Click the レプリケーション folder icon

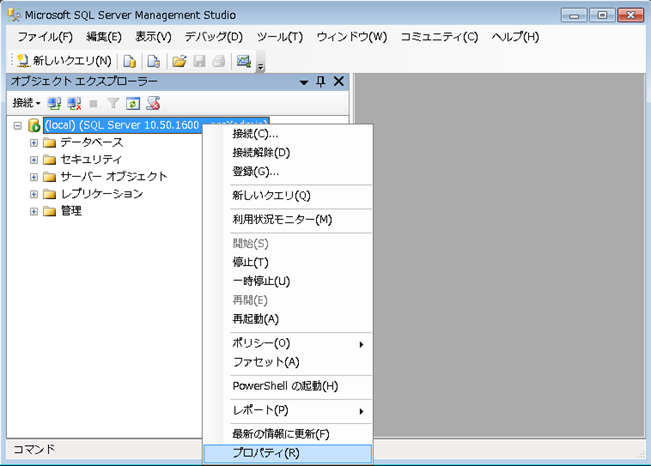[49, 194]
